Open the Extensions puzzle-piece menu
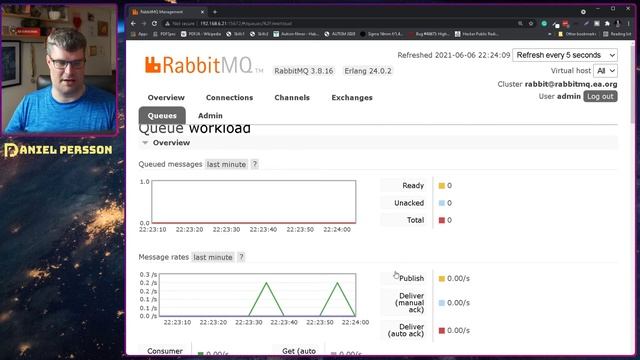Image resolution: width=640 pixels, height=360 pixels. click(x=607, y=24)
